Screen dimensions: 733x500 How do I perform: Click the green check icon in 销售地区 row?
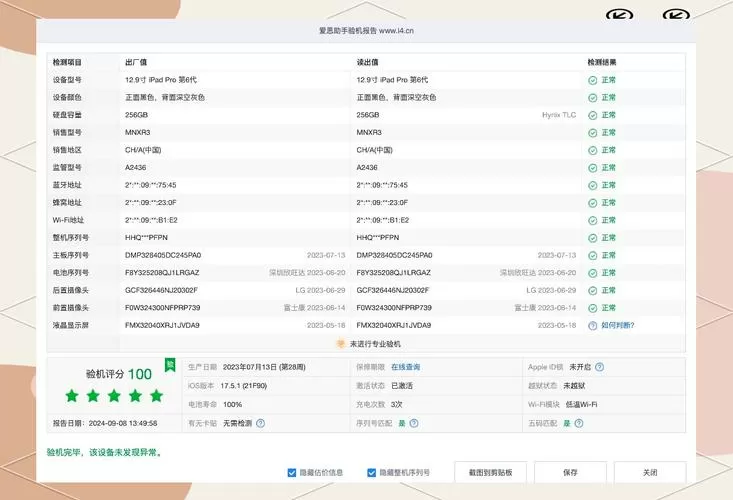click(592, 150)
